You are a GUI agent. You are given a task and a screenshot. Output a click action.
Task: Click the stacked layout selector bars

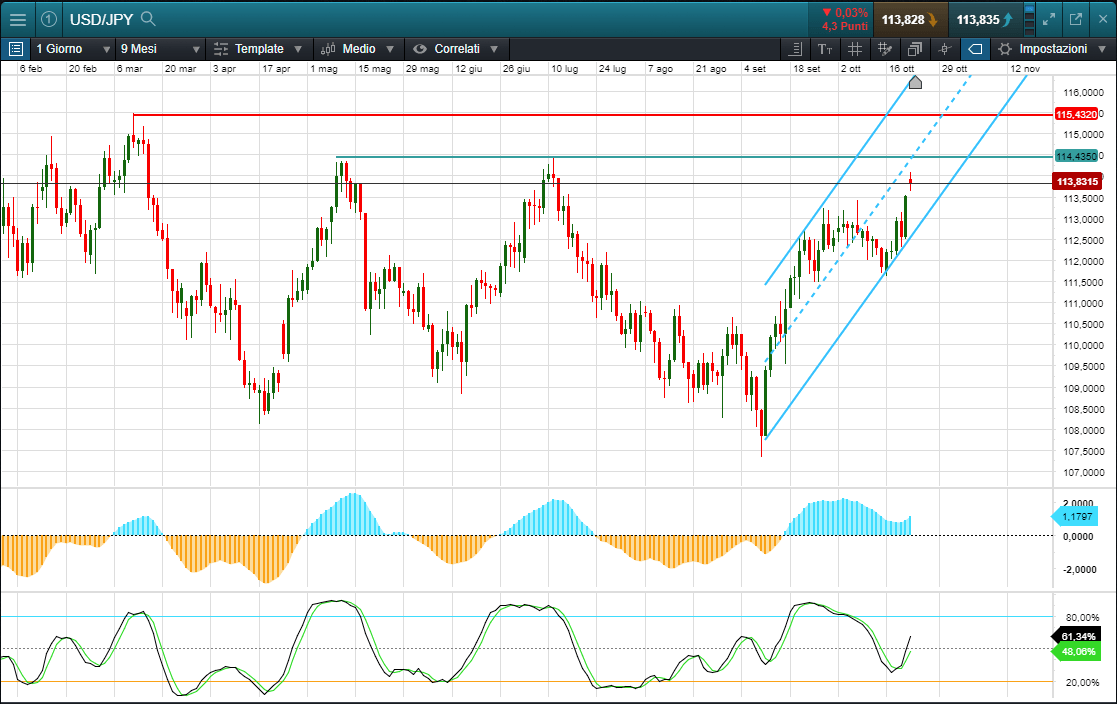coord(1029,19)
